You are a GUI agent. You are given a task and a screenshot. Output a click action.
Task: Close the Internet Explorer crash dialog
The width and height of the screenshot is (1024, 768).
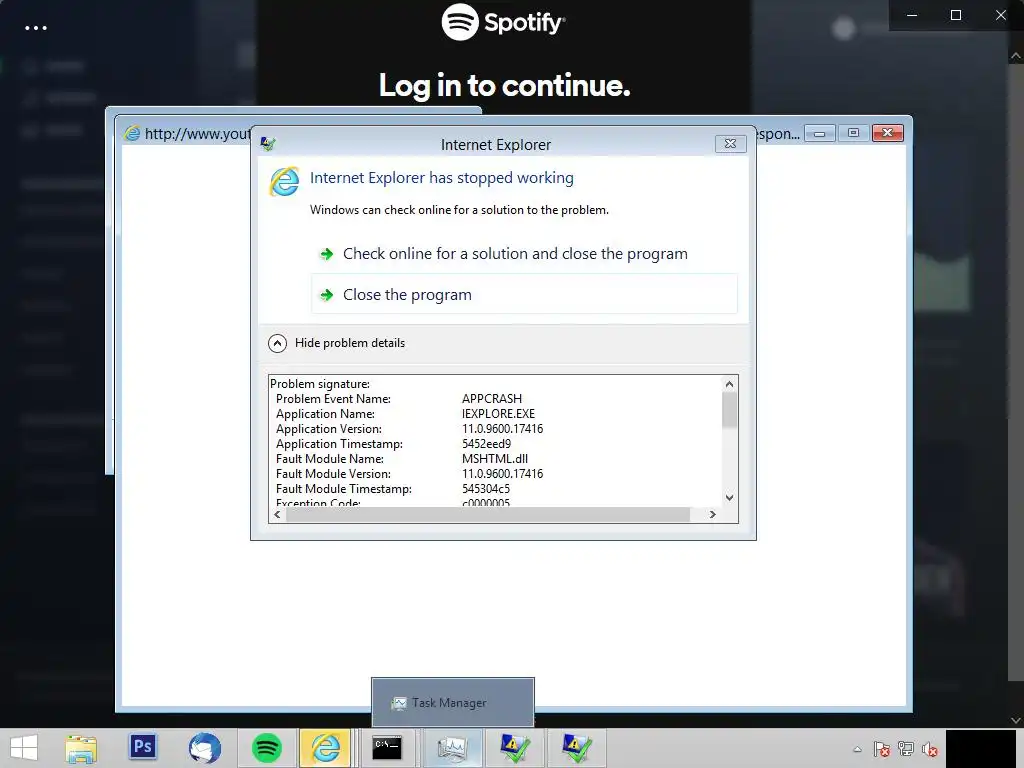click(730, 144)
